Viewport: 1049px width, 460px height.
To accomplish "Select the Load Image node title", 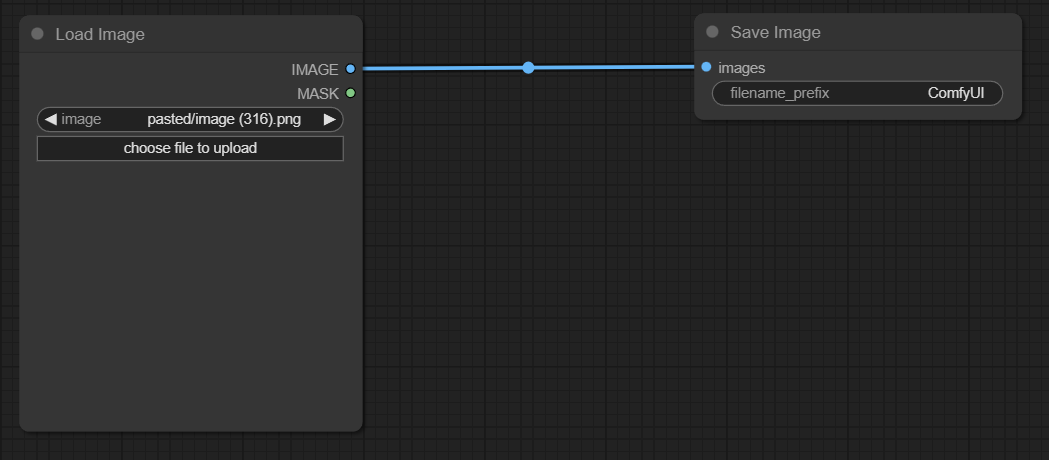I will click(100, 34).
